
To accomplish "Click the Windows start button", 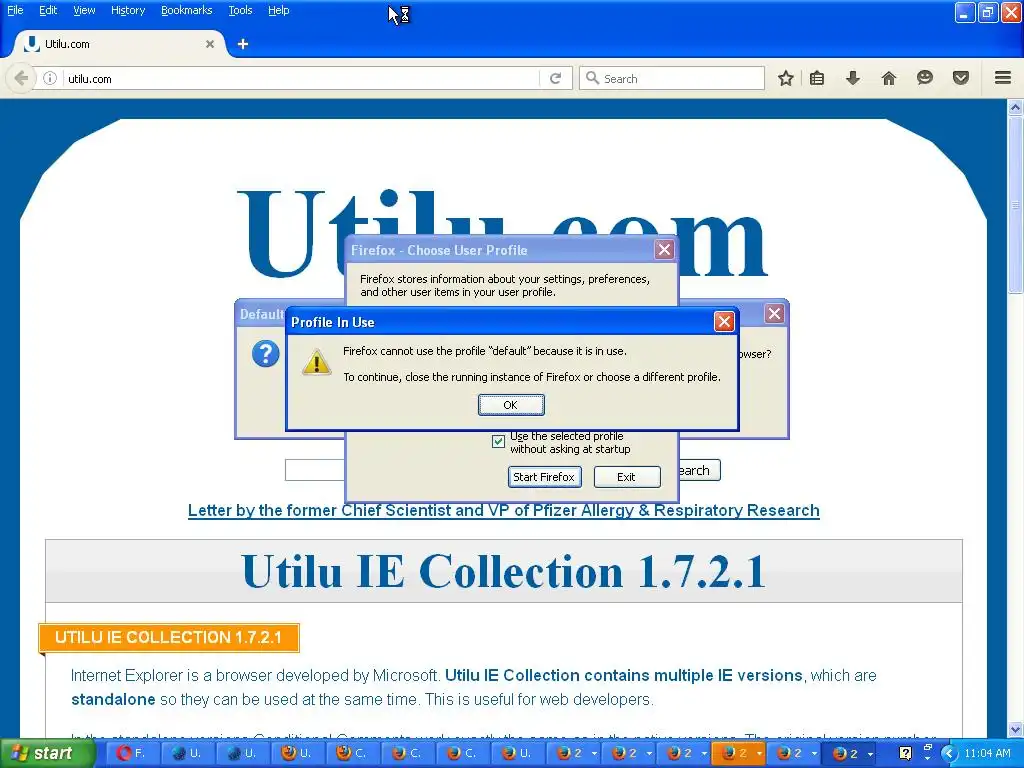I will (48, 754).
